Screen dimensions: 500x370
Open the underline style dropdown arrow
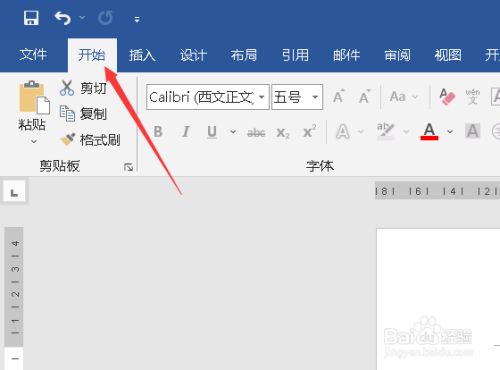coord(233,132)
